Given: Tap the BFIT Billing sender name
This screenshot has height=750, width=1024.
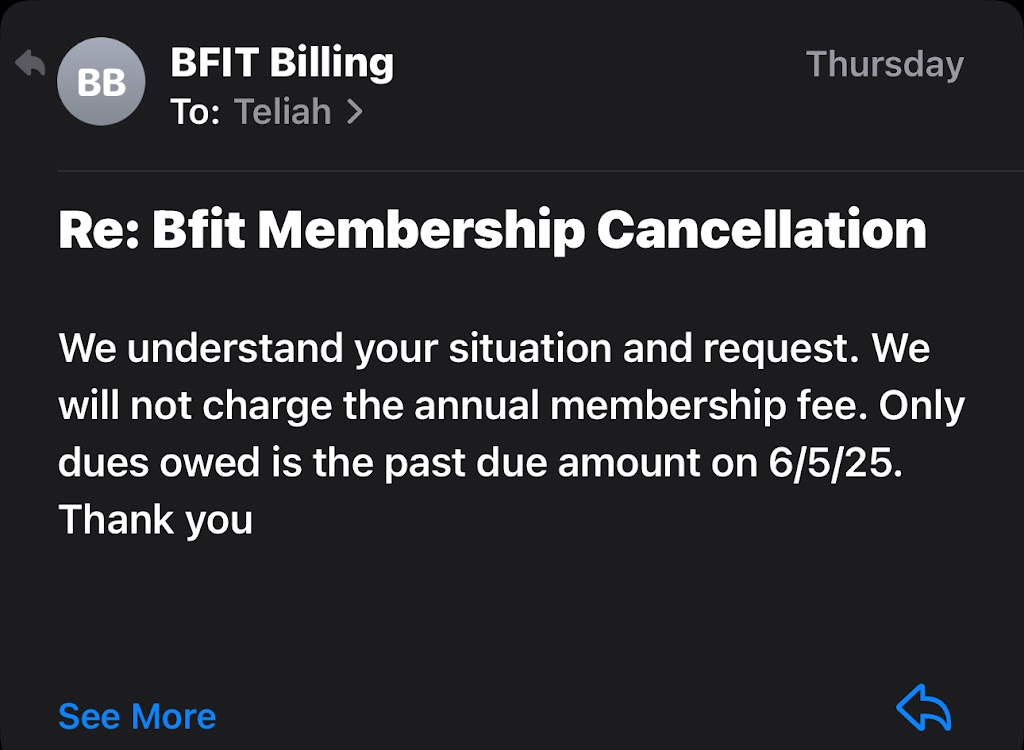Looking at the screenshot, I should (282, 63).
